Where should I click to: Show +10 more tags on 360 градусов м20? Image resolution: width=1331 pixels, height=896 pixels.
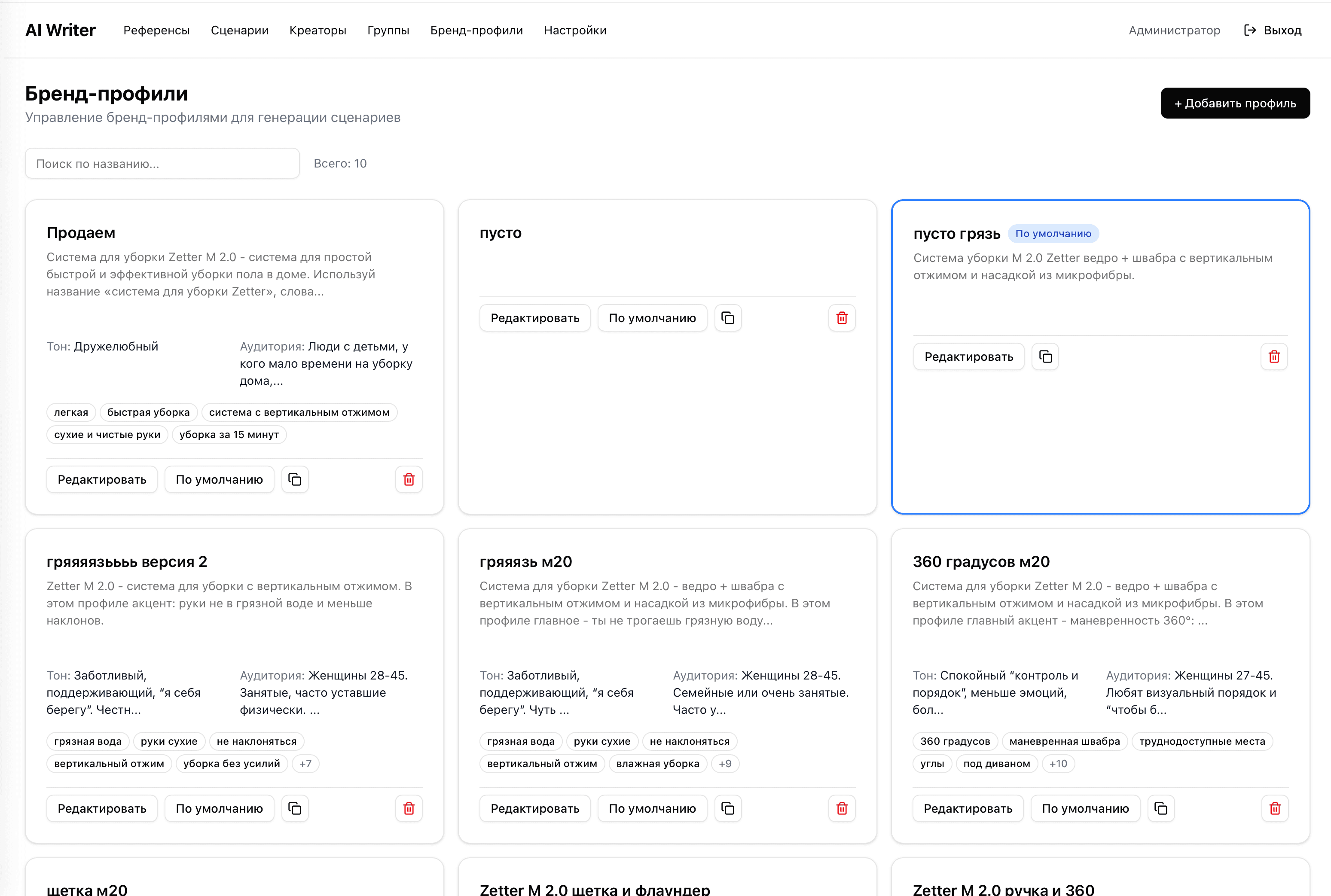1058,763
